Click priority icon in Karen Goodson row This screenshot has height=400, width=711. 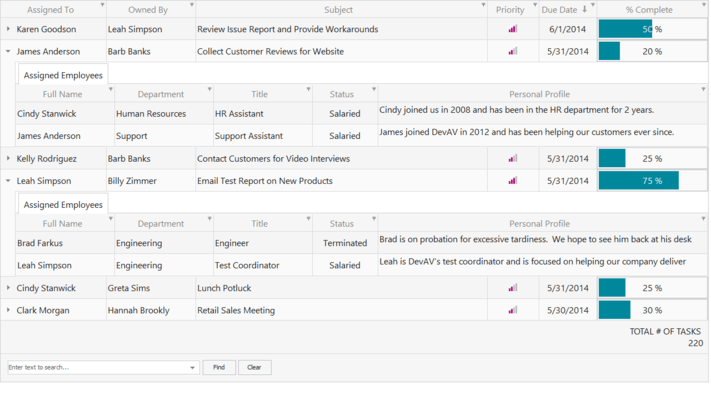513,29
